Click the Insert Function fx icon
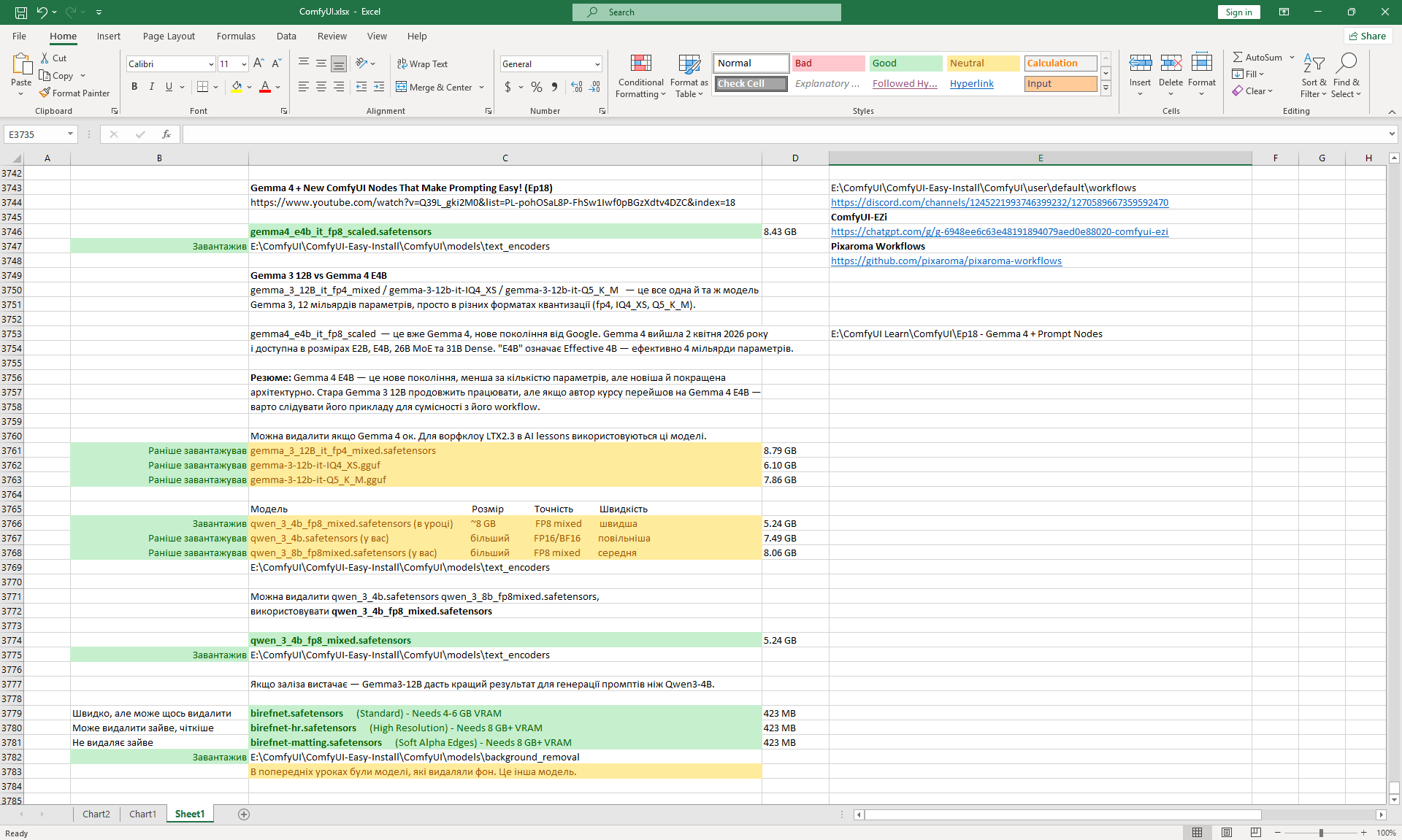The width and height of the screenshot is (1402, 840). pos(166,134)
